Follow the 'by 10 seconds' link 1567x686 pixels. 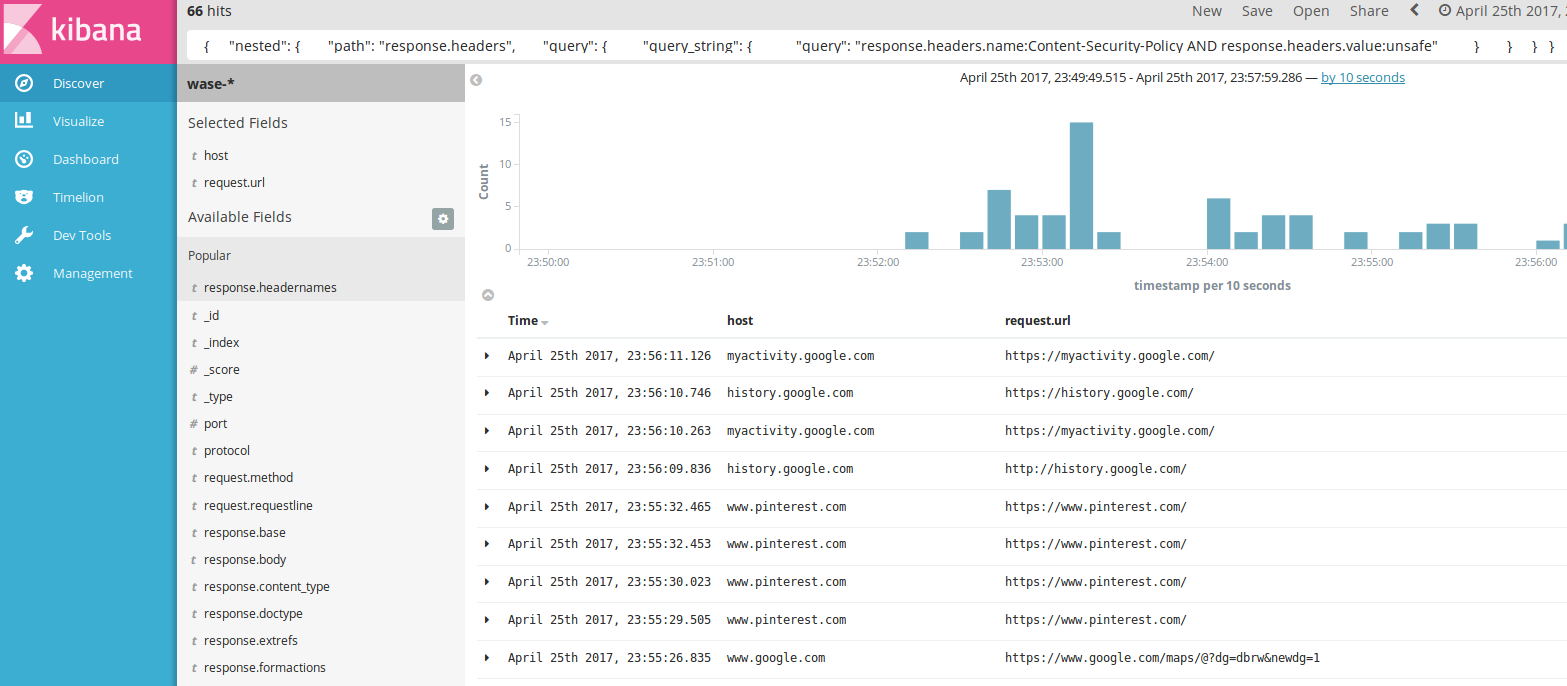(1362, 77)
